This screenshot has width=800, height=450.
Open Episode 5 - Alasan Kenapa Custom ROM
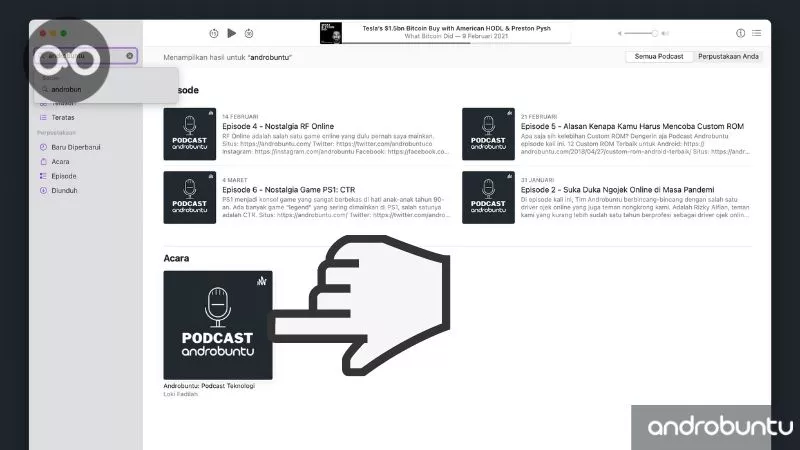(632, 126)
